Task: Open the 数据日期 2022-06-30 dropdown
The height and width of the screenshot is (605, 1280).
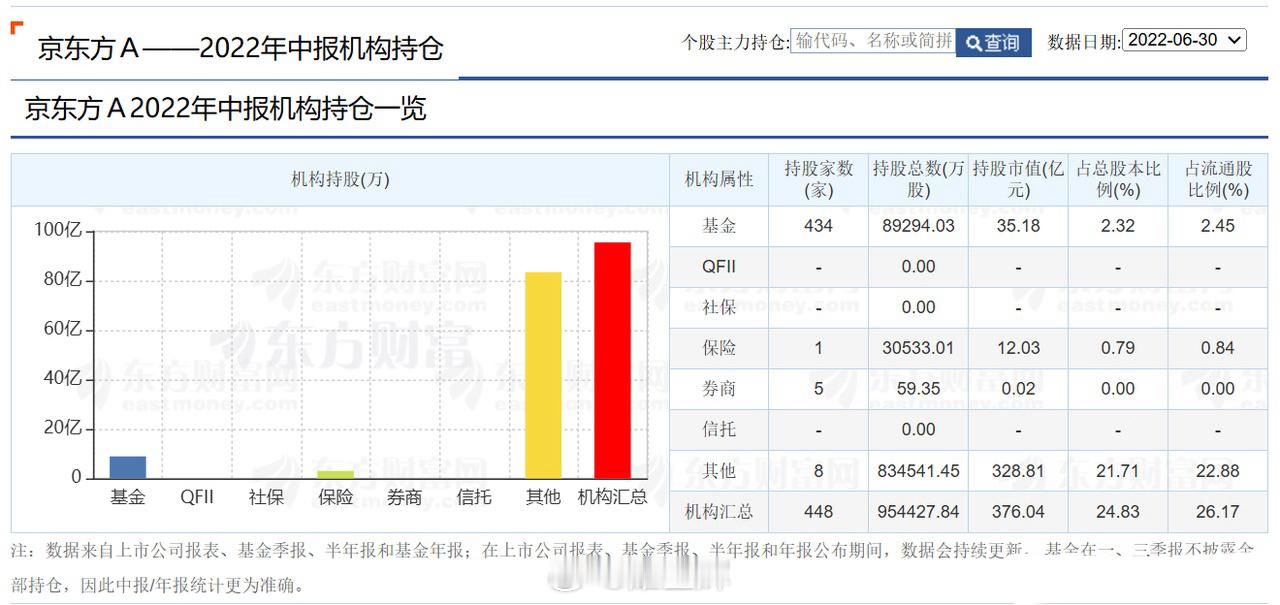Action: click(1185, 40)
